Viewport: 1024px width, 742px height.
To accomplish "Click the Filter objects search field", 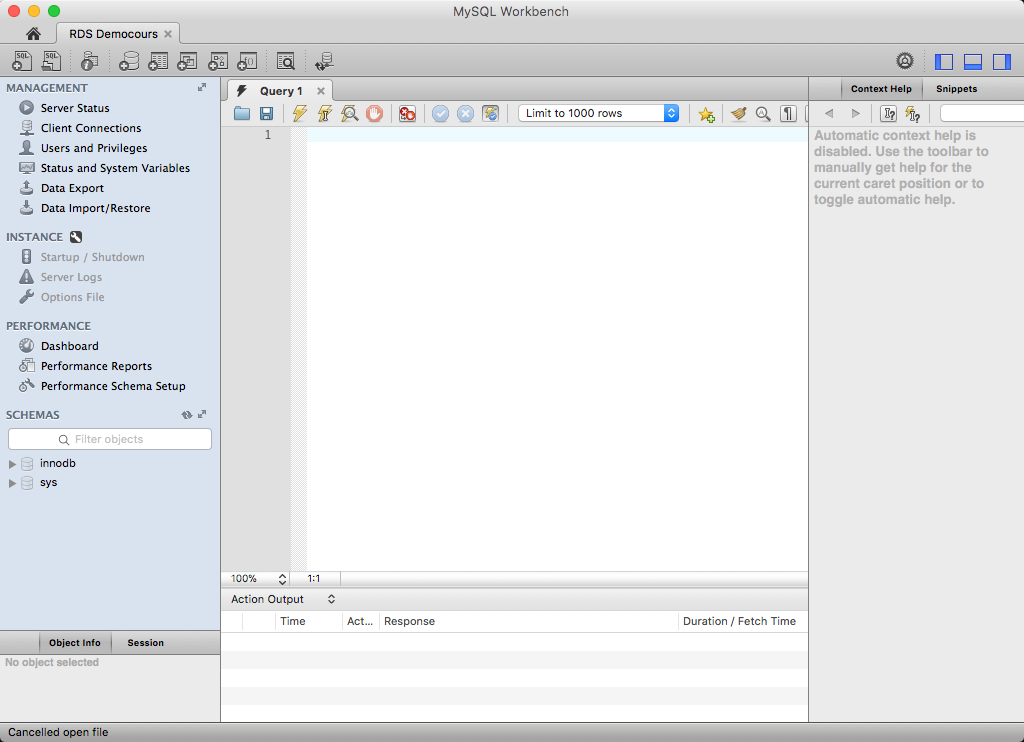I will point(110,439).
